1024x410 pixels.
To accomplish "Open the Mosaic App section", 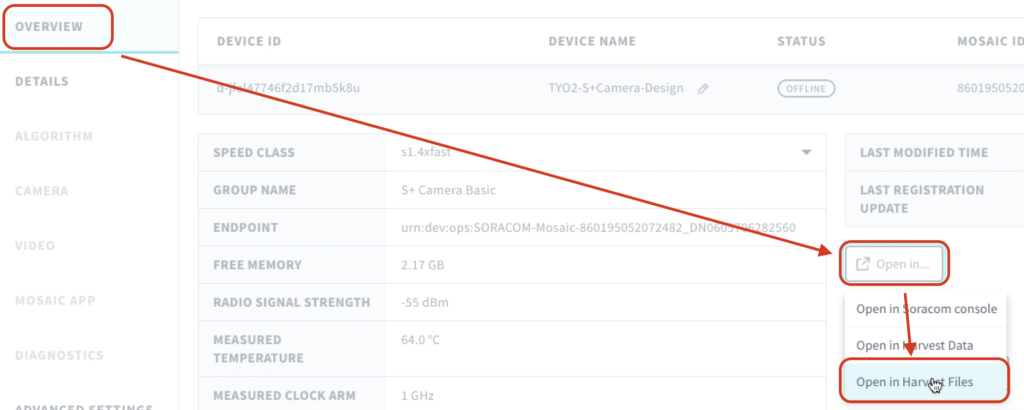I will [56, 301].
